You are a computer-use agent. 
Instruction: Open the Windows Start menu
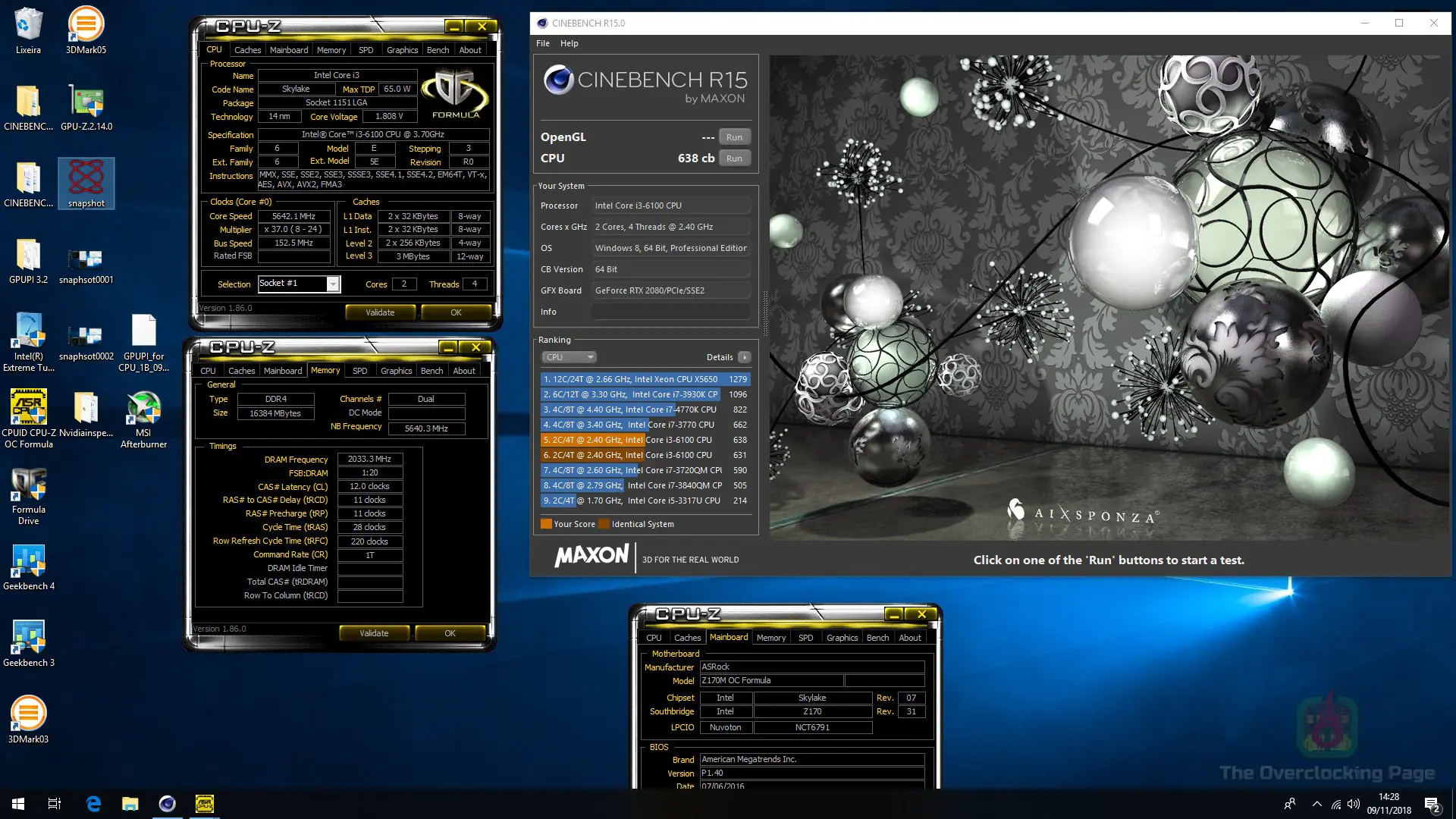[x=18, y=804]
